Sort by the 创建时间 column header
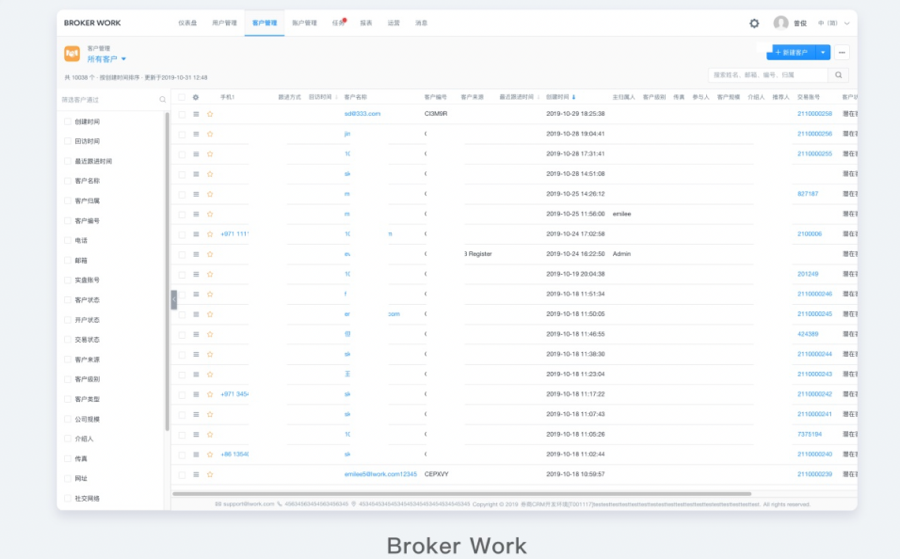 pyautogui.click(x=560, y=97)
